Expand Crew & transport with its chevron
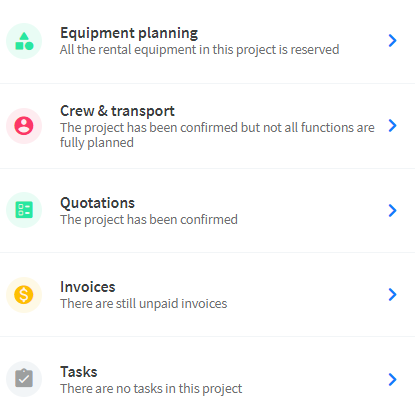This screenshot has height=415, width=415. pos(393,126)
